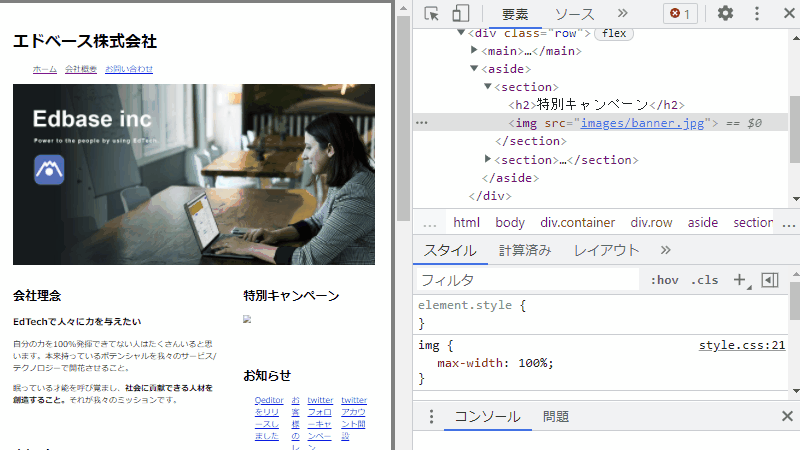The image size is (800, 450).
Task: Open DevTools three-dot customize menu
Action: point(757,13)
